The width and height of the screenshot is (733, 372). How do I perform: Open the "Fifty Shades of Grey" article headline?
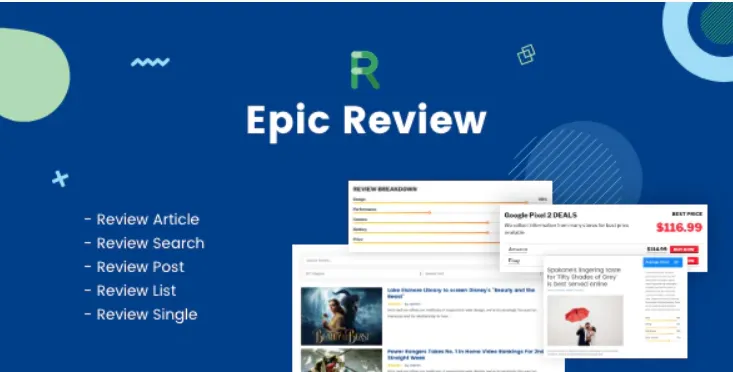(584, 277)
